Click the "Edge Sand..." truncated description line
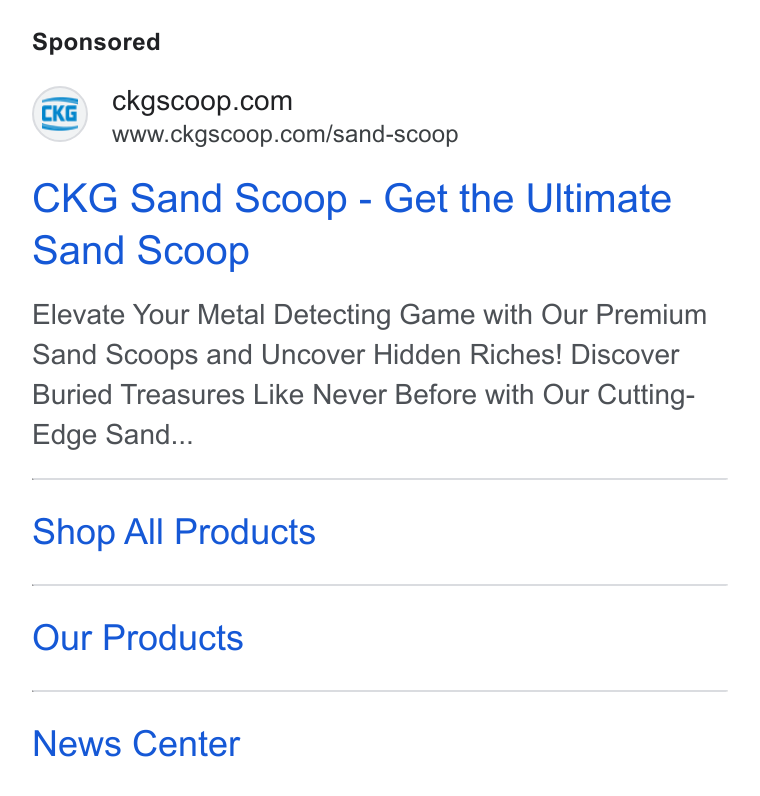This screenshot has height=796, width=760. tap(113, 435)
